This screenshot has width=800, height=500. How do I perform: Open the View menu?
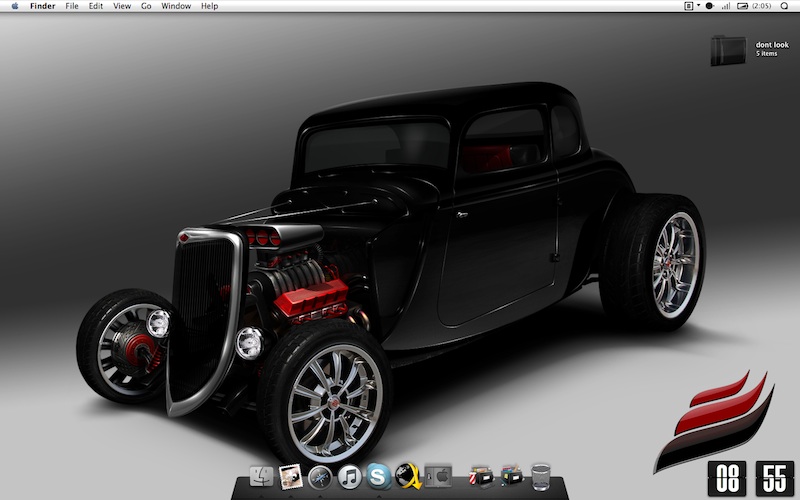coord(122,6)
